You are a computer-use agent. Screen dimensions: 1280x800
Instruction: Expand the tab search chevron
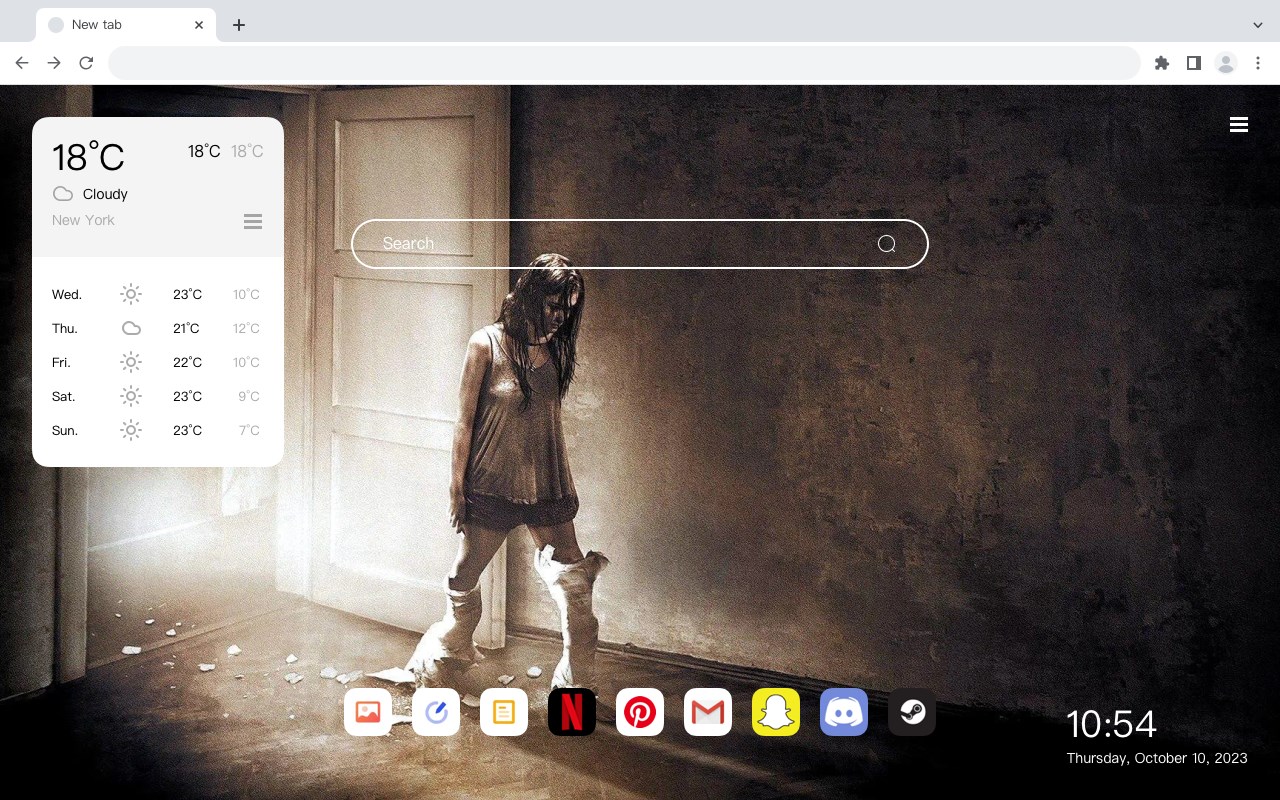pos(1258,25)
